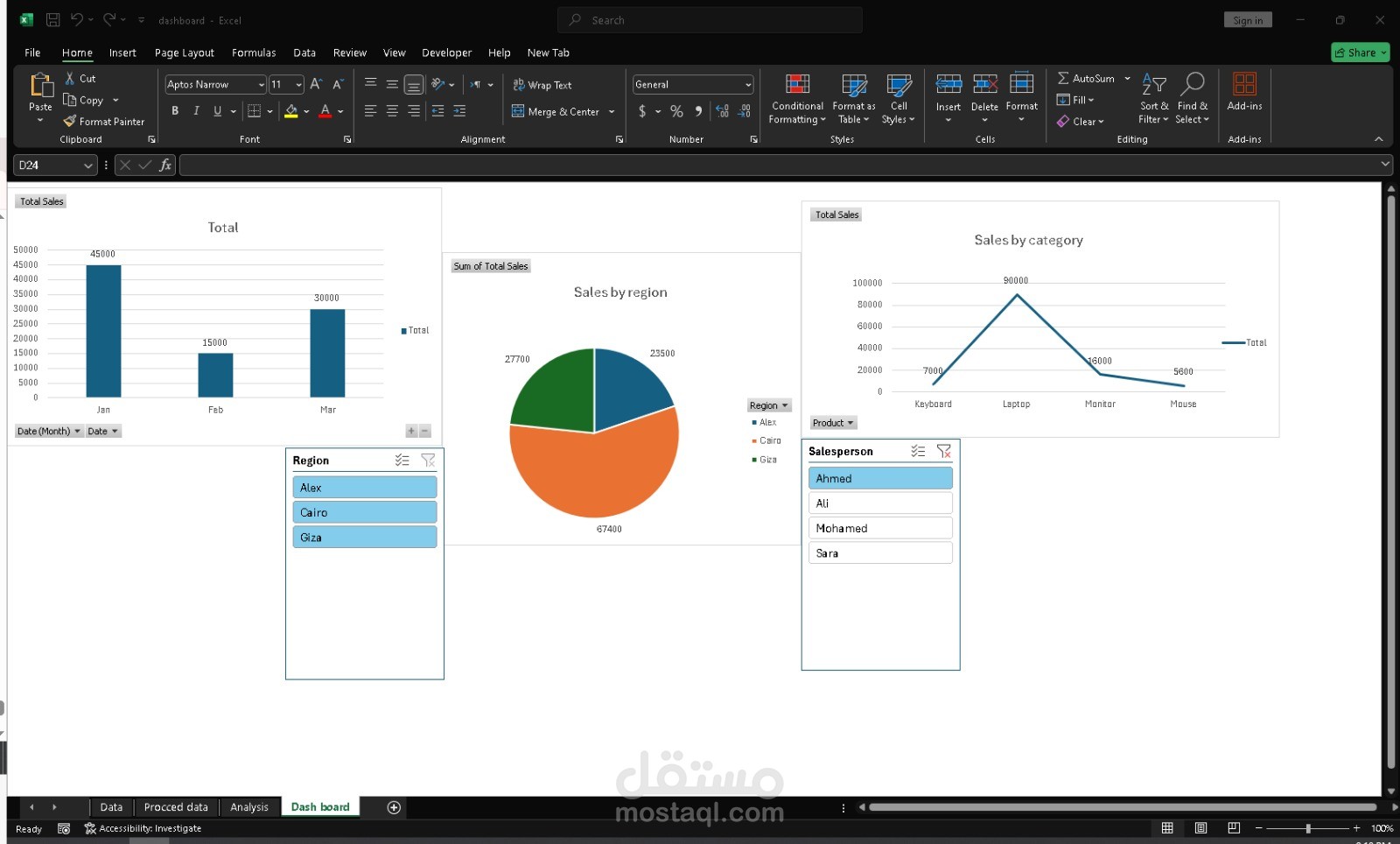Open Date (Month) field filter
This screenshot has height=844, width=1400.
click(x=49, y=431)
